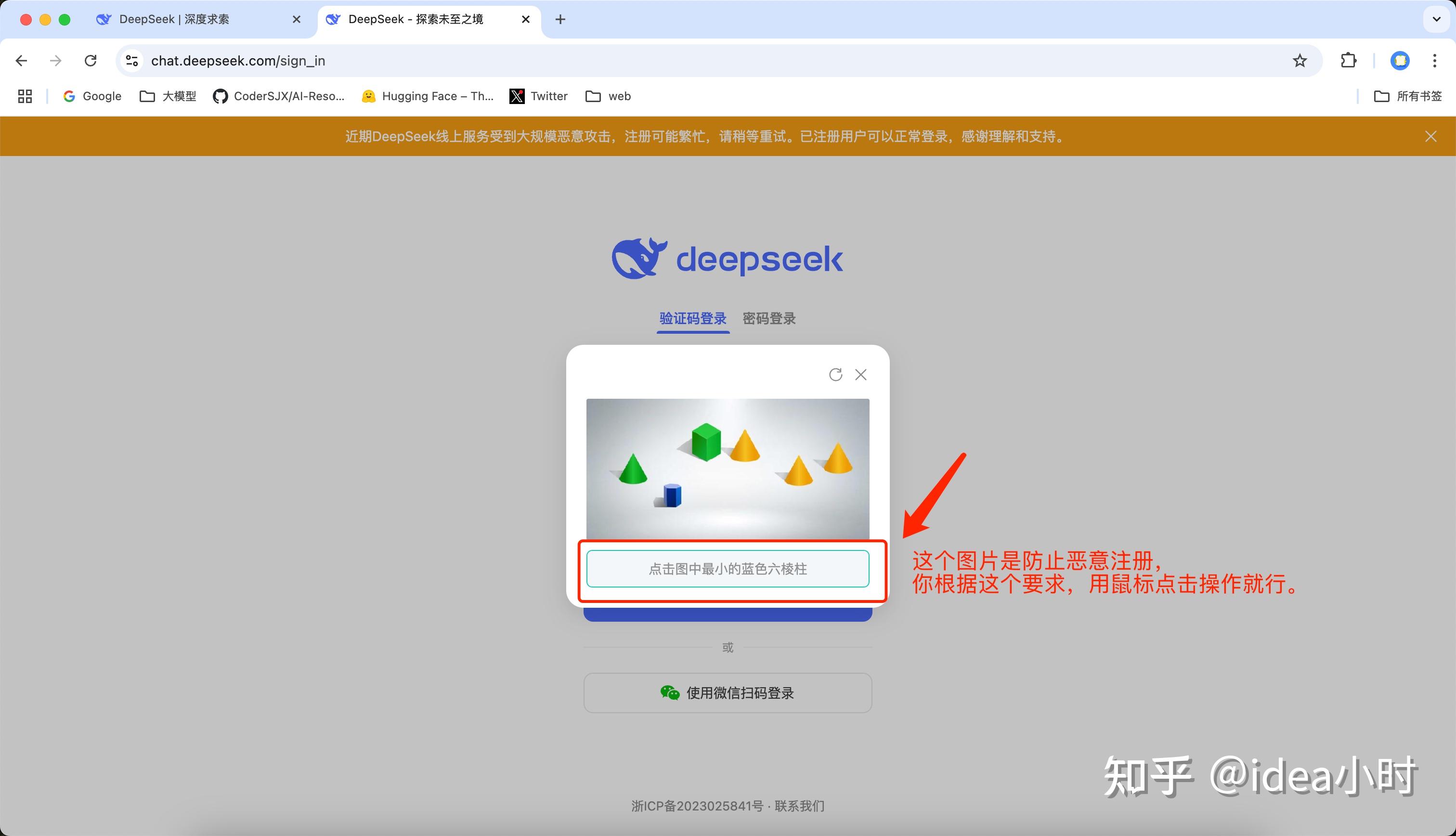1456x836 pixels.
Task: Reload the page
Action: 90,61
